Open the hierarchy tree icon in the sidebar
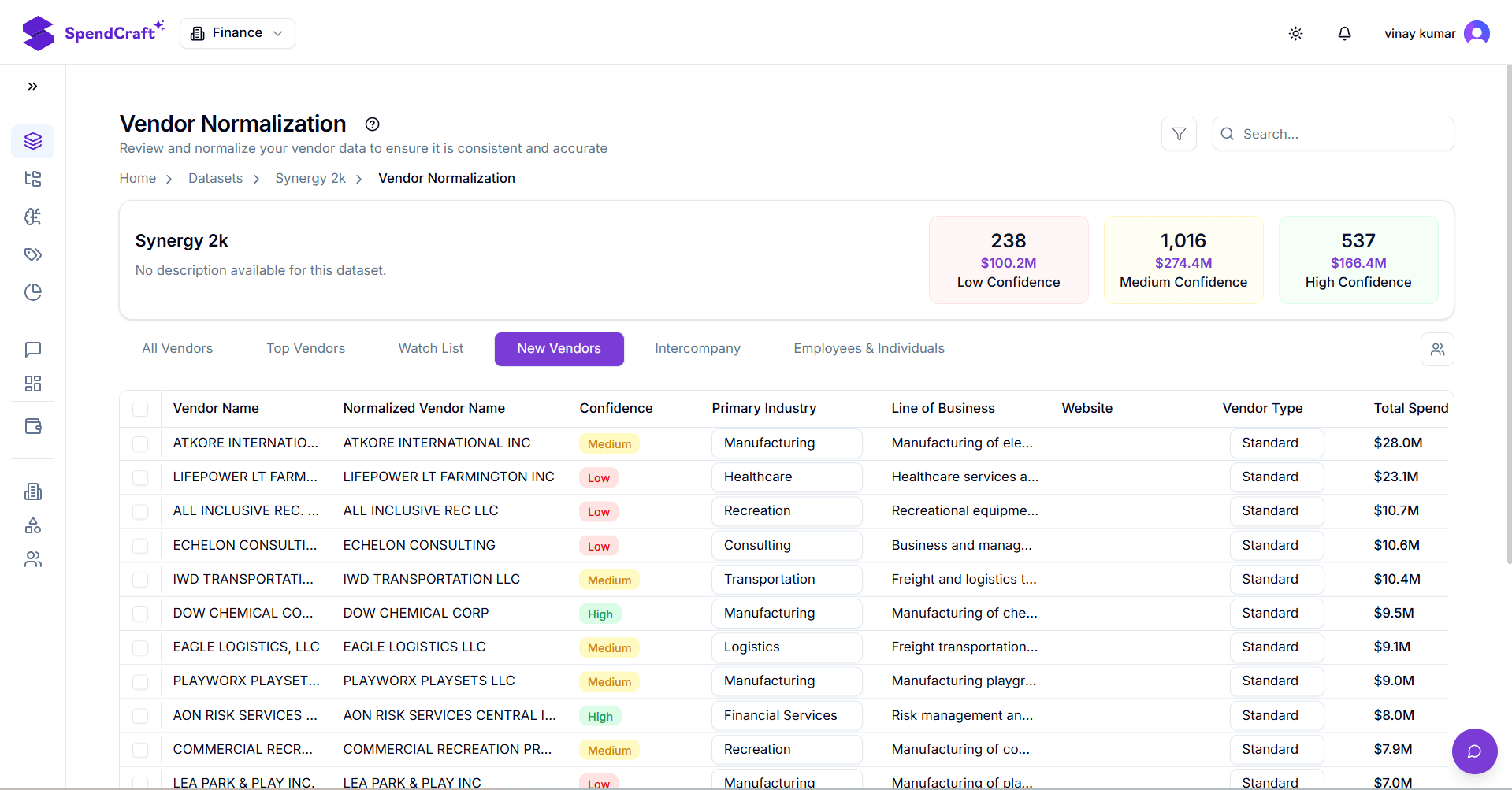Viewport: 1512px width, 790px height. [32, 179]
